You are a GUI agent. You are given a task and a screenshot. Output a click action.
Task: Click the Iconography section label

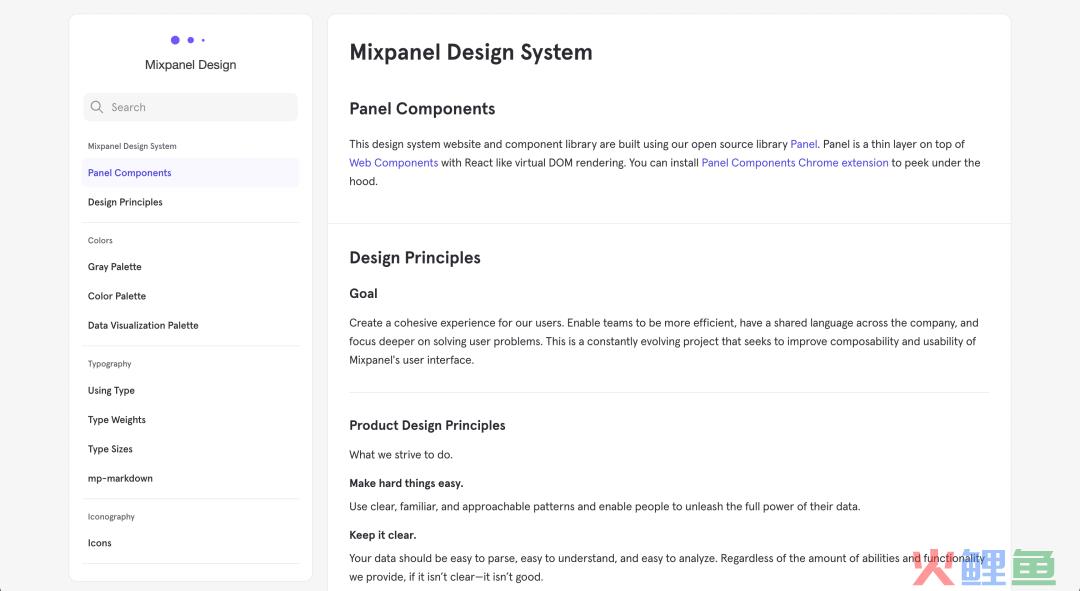tap(111, 517)
